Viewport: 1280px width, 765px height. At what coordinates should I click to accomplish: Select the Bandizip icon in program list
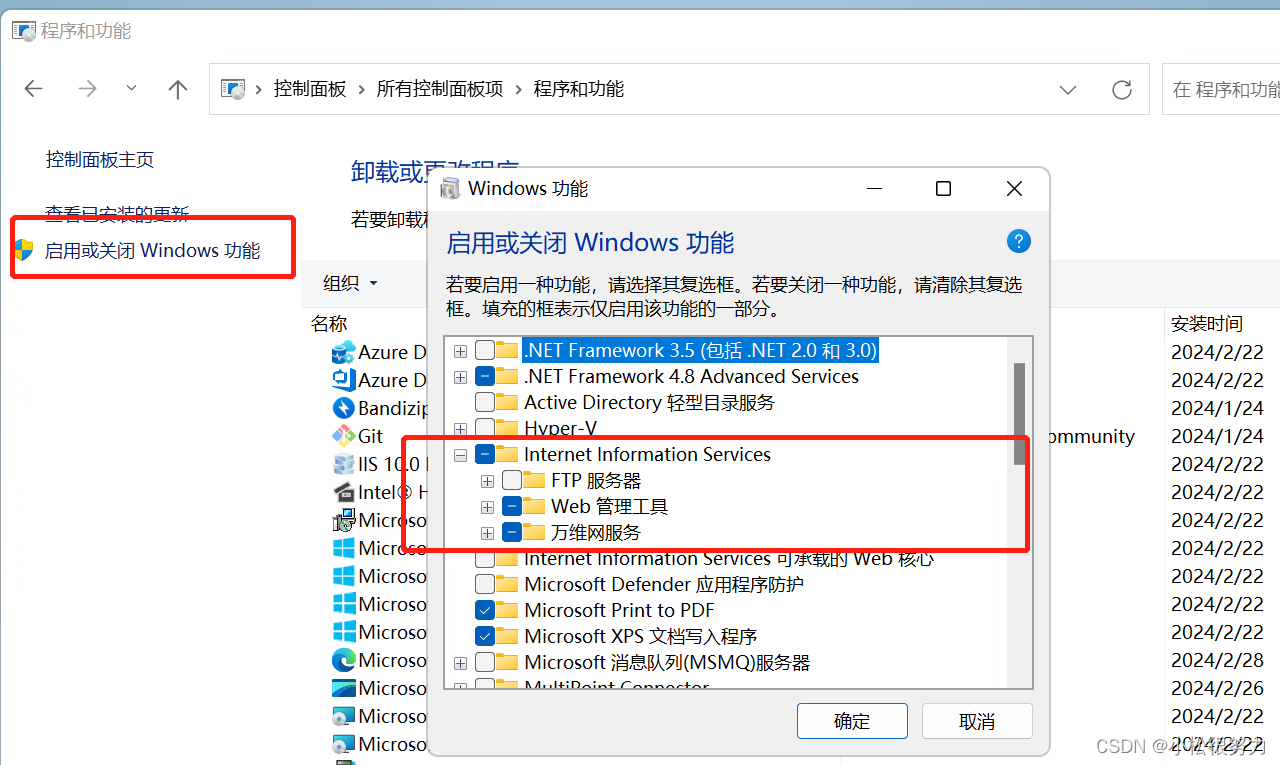tap(343, 408)
